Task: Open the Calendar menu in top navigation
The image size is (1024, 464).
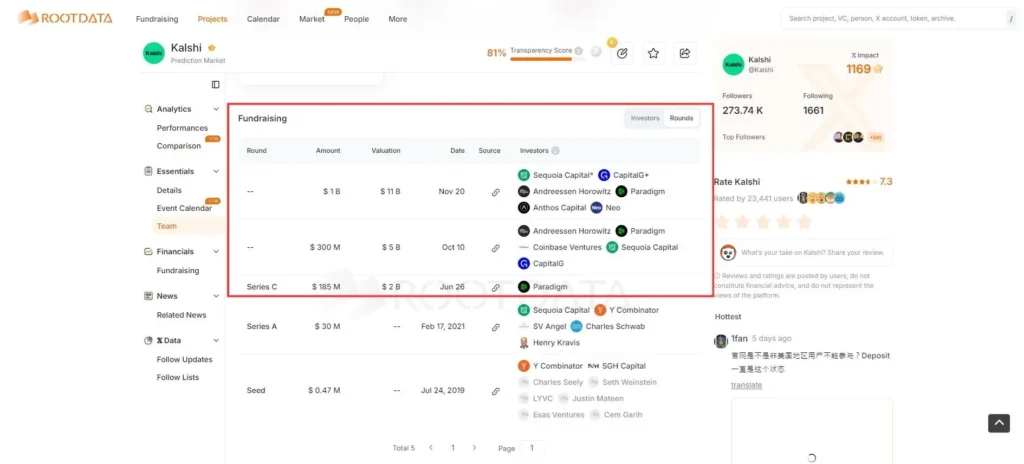Action: click(x=263, y=19)
